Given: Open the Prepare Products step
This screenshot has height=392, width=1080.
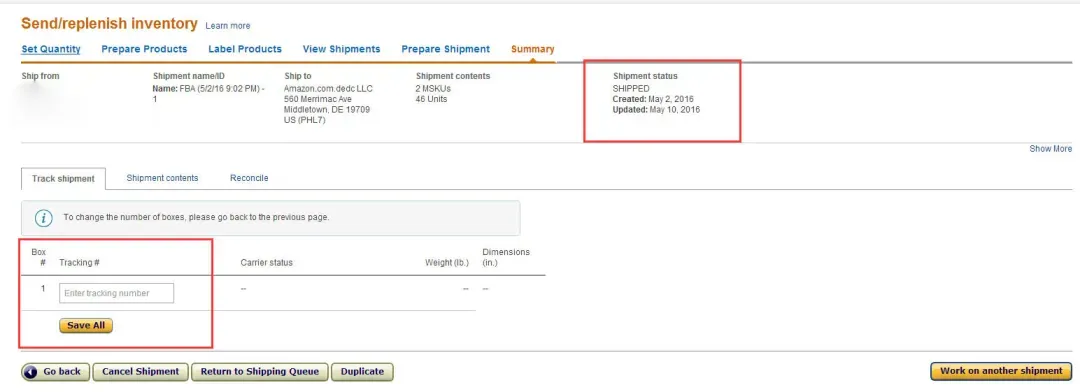Looking at the screenshot, I should 144,49.
